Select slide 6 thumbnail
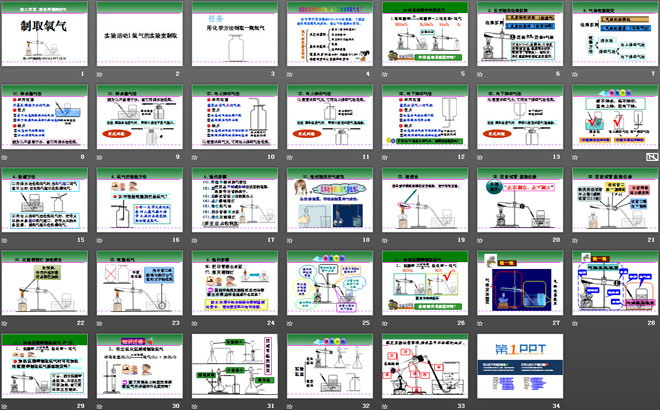The image size is (660, 410). click(520, 33)
